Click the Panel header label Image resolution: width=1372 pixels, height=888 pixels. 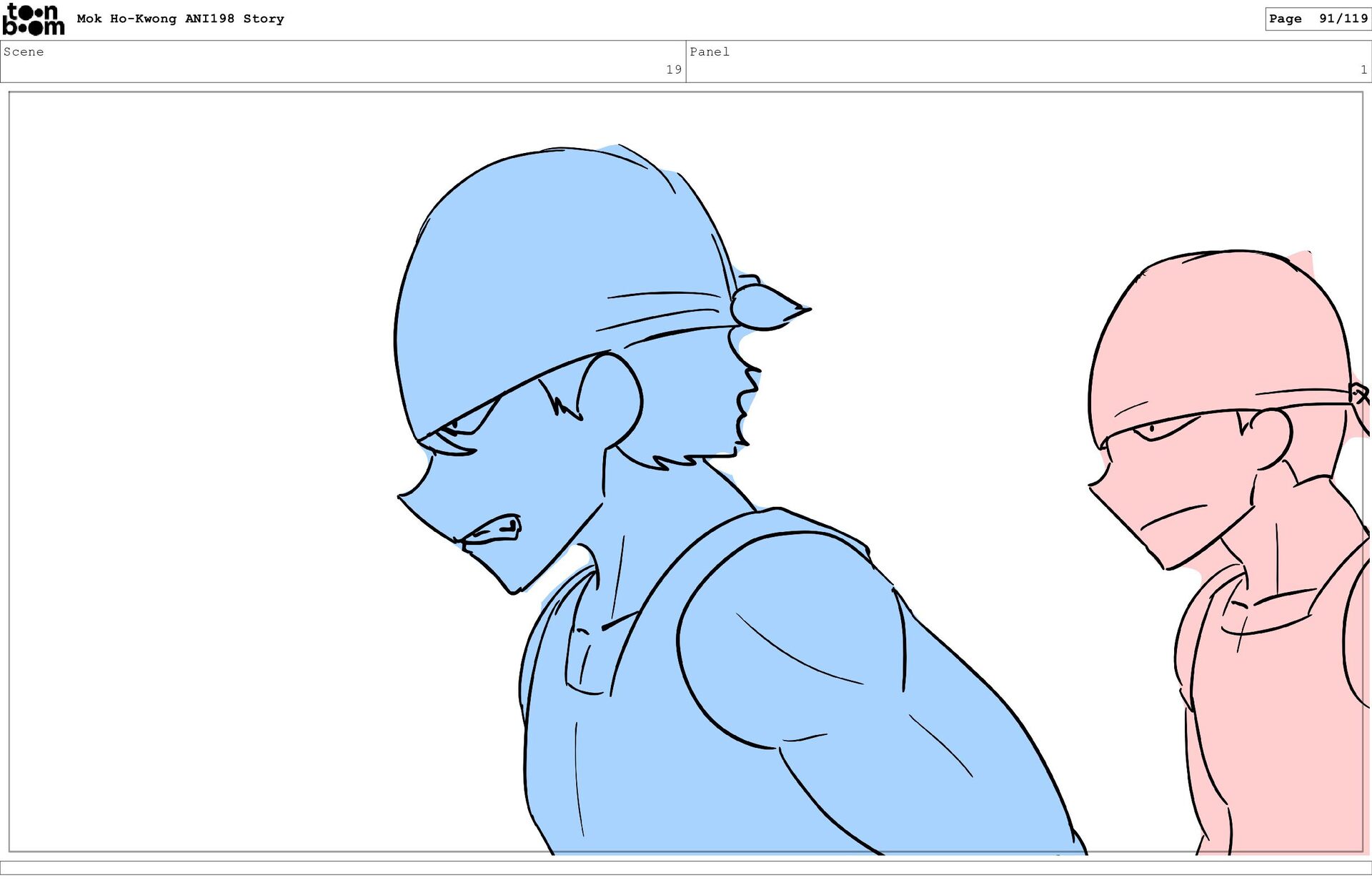click(709, 51)
